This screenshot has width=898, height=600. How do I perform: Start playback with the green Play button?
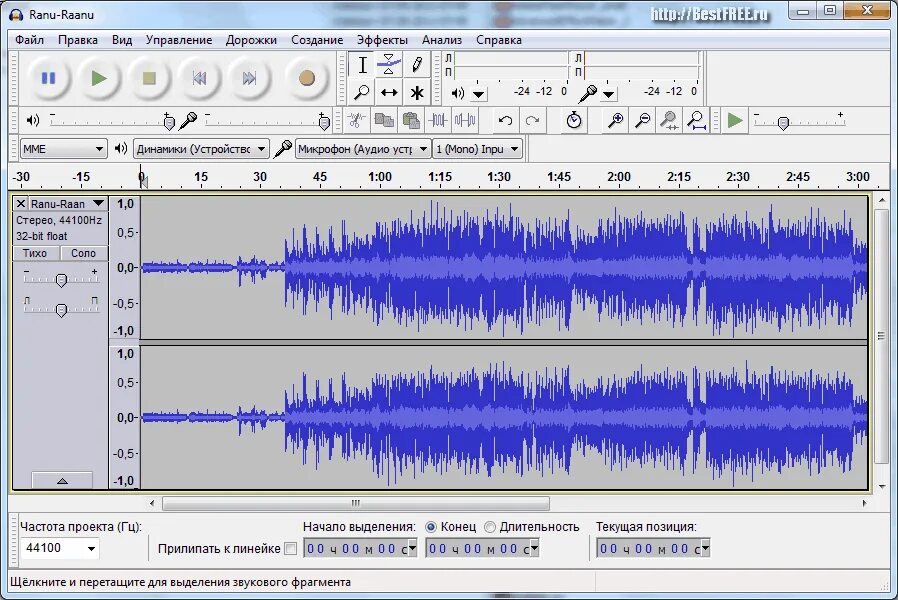click(x=99, y=78)
